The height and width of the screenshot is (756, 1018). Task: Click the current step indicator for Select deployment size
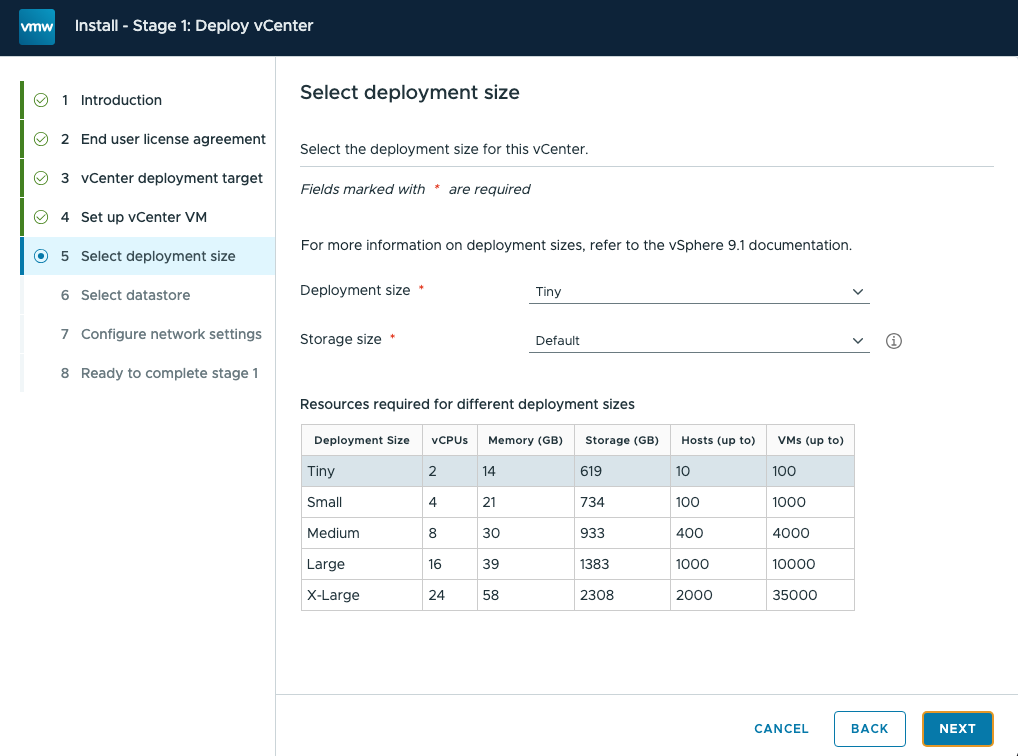coord(41,256)
